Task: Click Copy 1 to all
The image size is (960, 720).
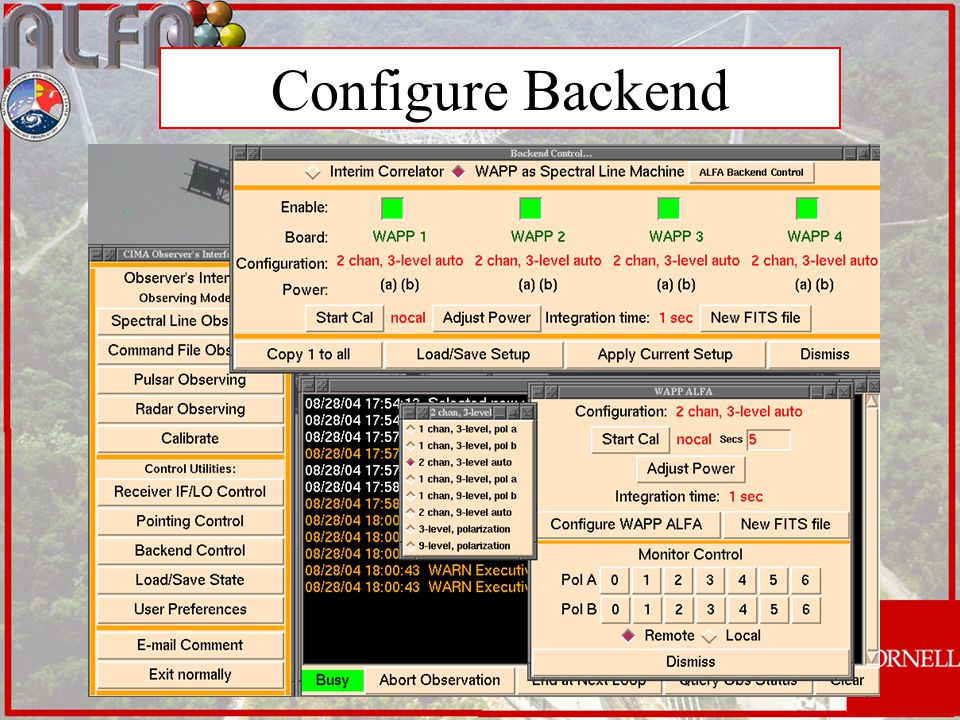Action: (x=309, y=354)
